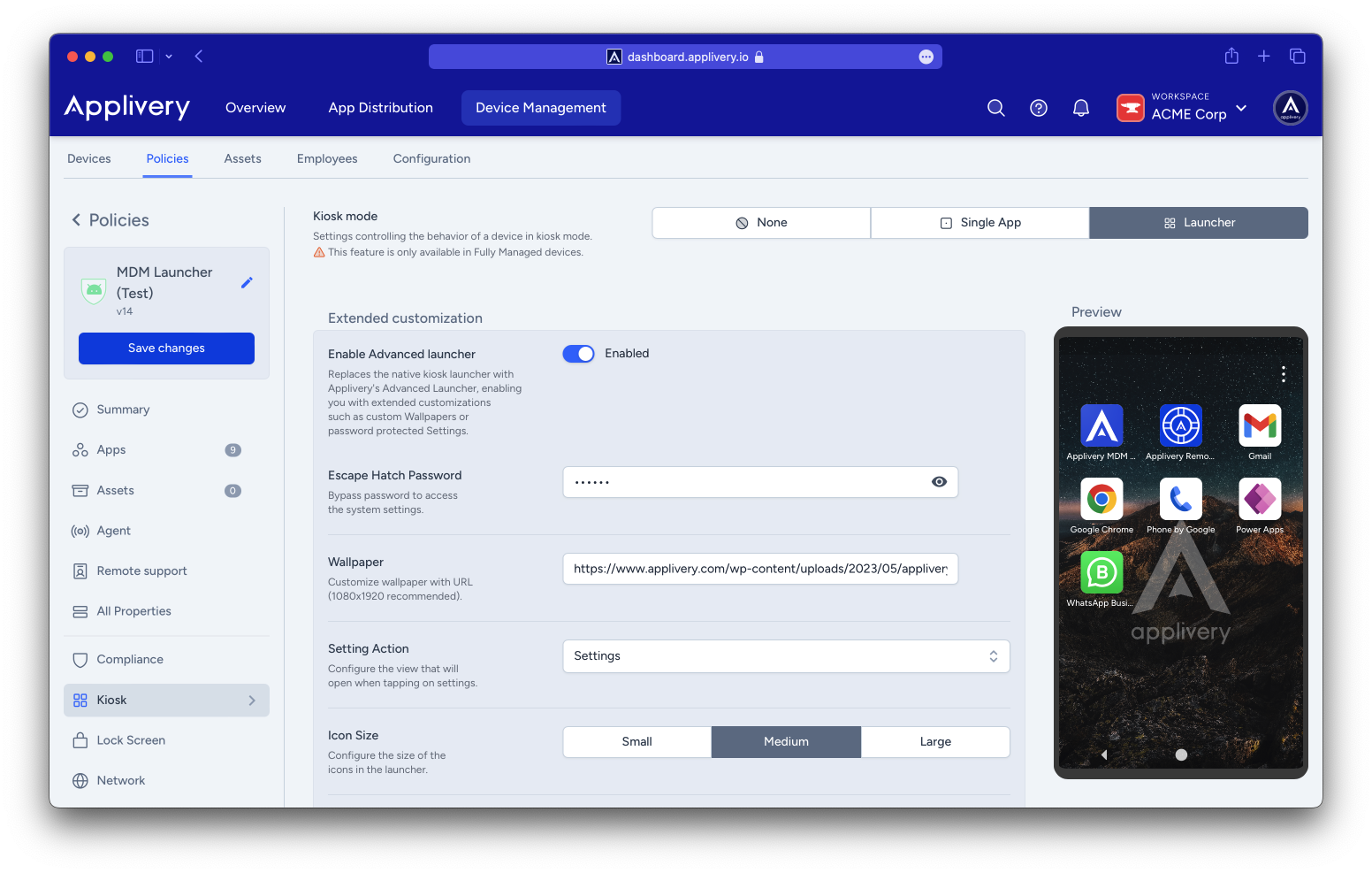This screenshot has width=1372, height=873.
Task: Switch to the Assets tab
Action: coord(243,159)
